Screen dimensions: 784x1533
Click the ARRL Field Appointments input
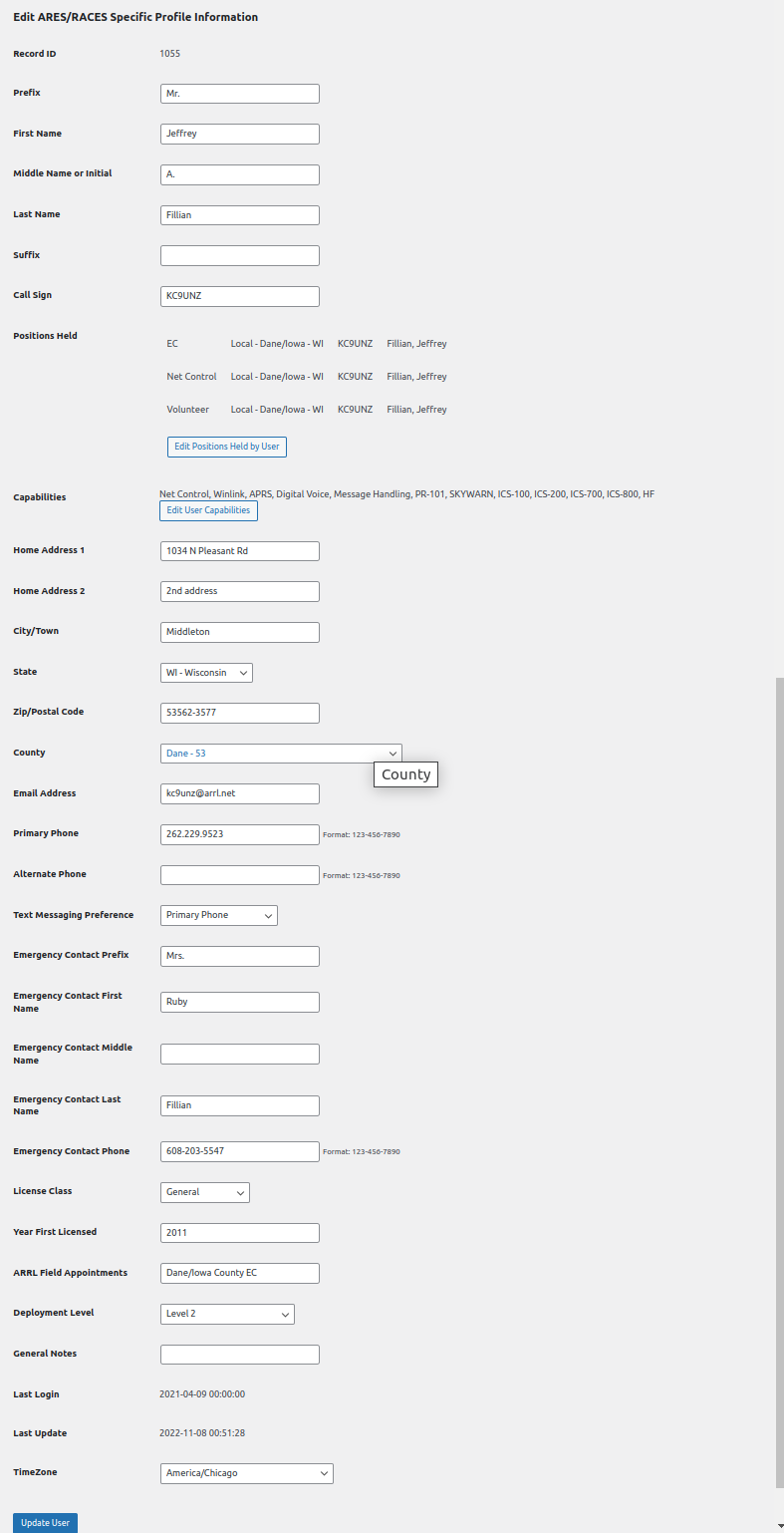(239, 1273)
